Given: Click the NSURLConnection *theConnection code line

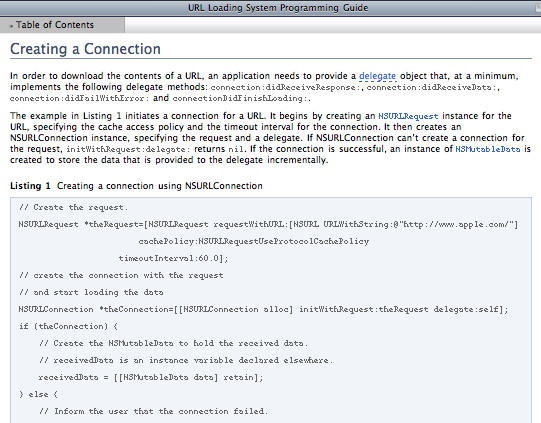Looking at the screenshot, I should (x=264, y=309).
